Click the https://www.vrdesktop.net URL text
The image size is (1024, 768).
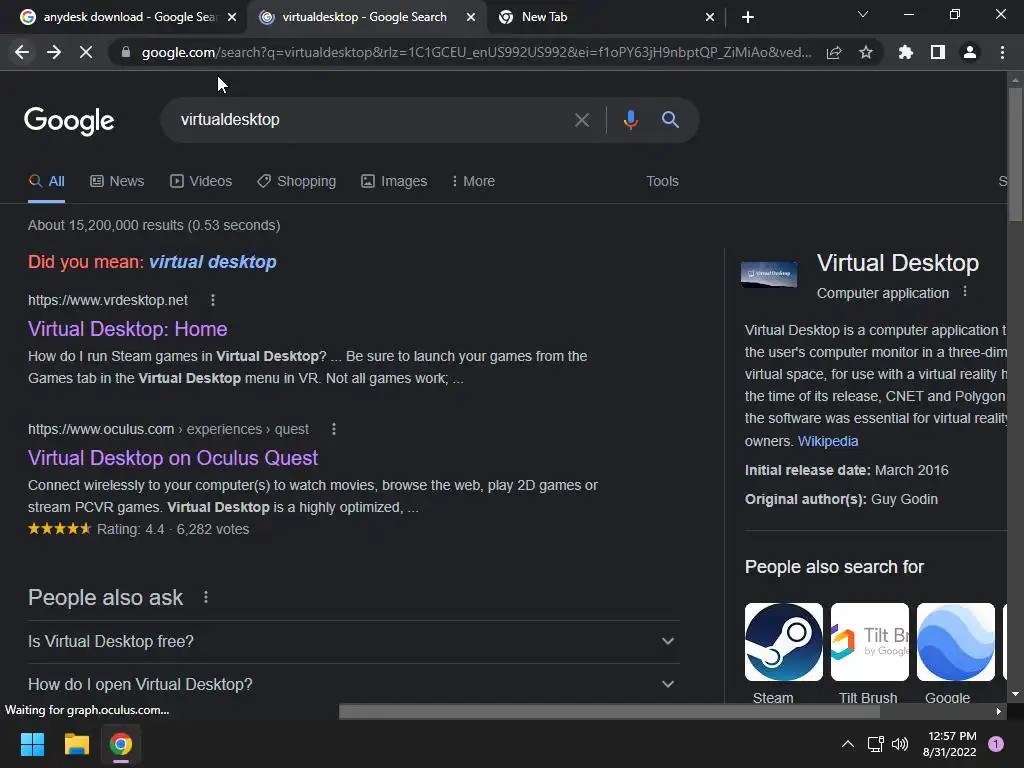108,300
